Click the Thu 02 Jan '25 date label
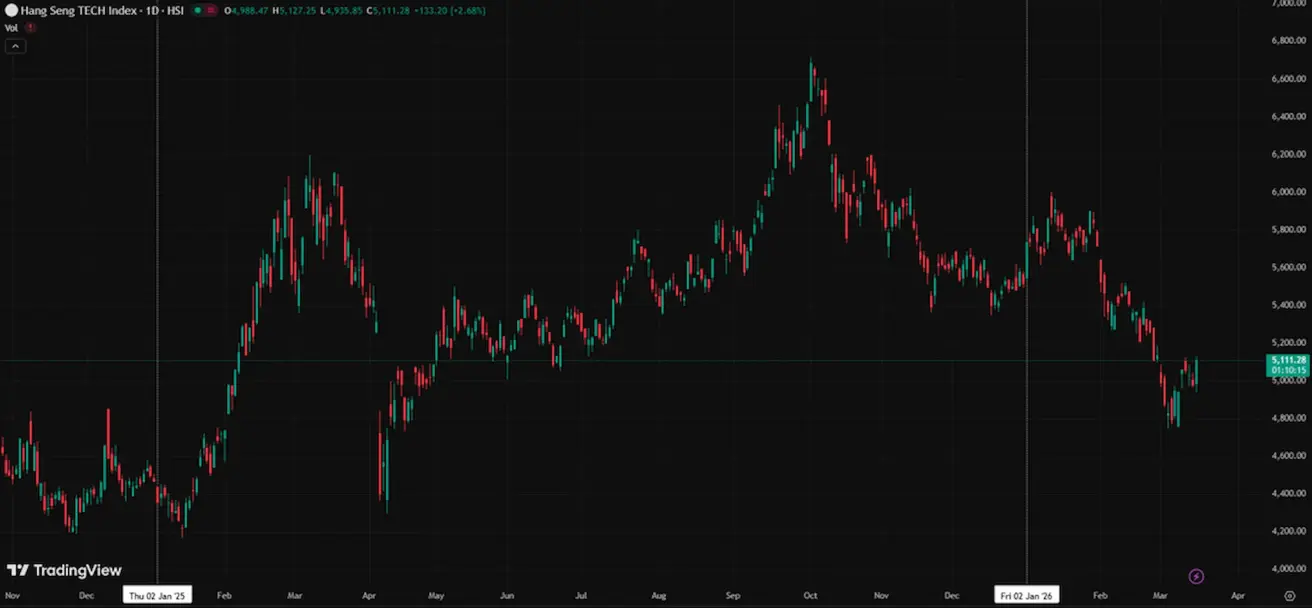The height and width of the screenshot is (608, 1312). point(157,595)
